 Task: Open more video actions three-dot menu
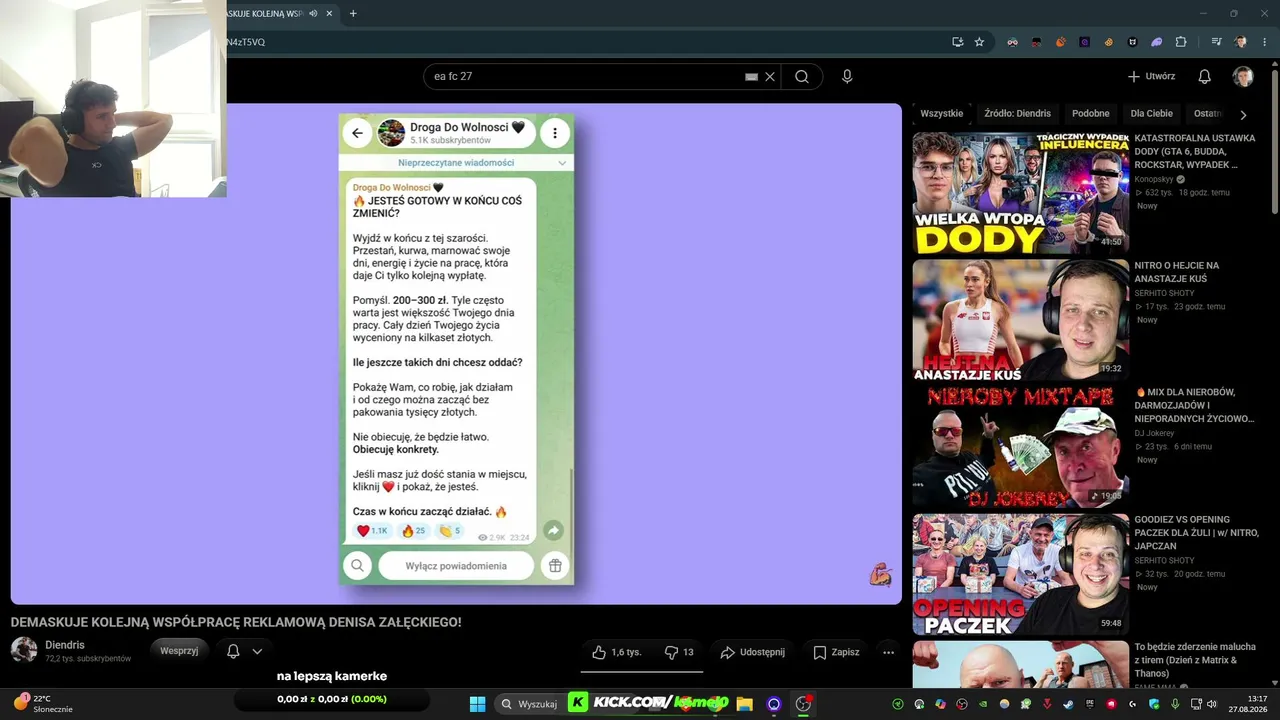point(888,652)
